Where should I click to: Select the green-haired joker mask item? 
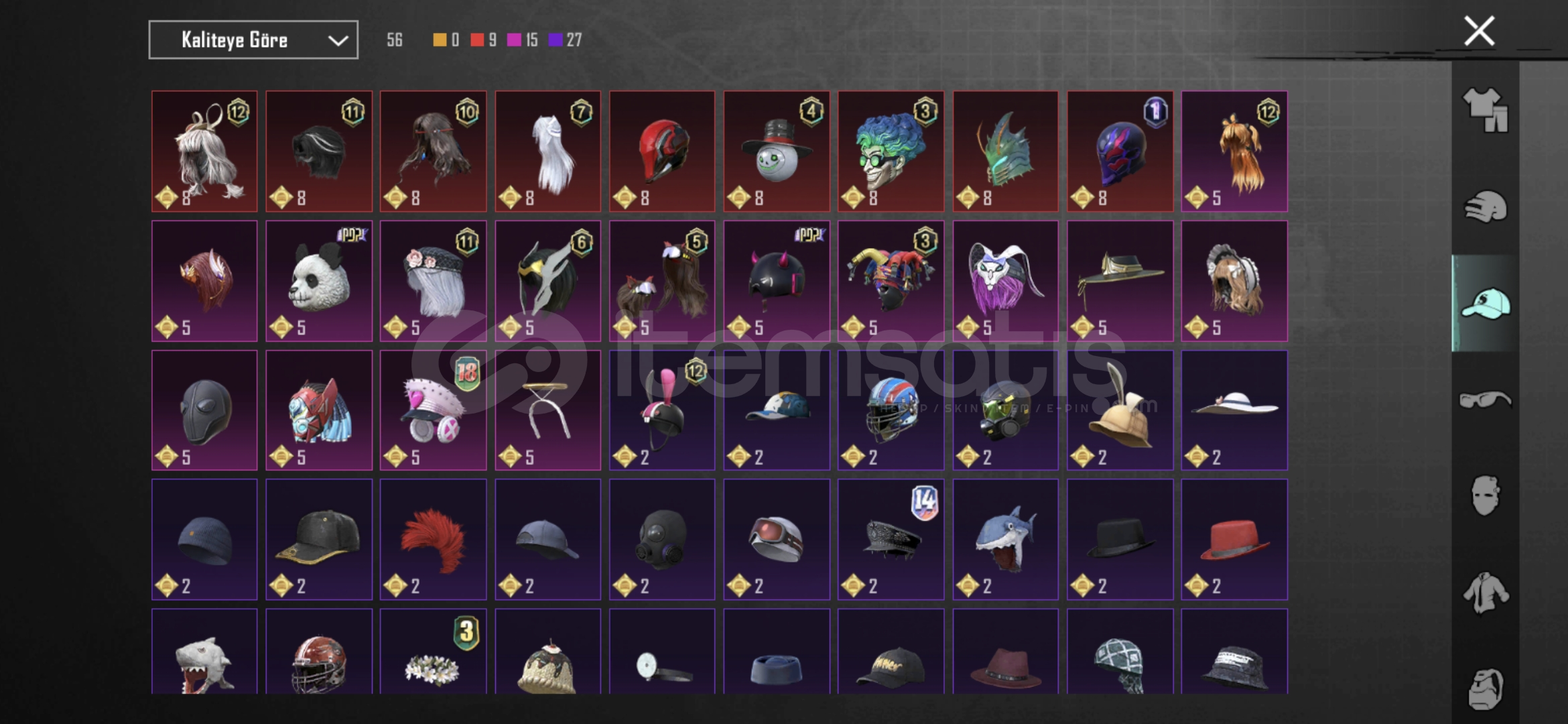click(x=891, y=152)
